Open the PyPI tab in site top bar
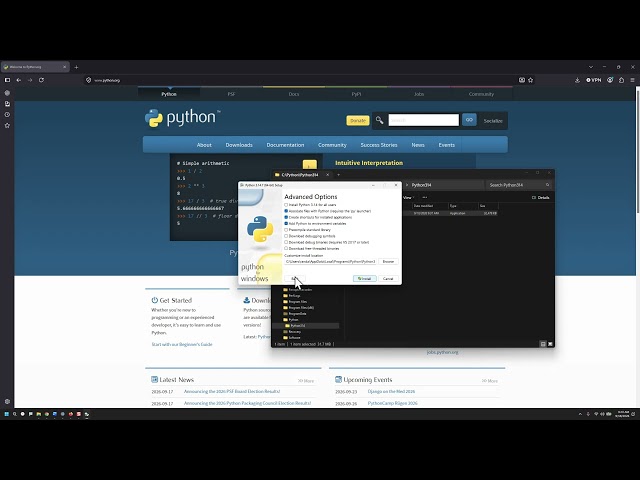 [356, 94]
